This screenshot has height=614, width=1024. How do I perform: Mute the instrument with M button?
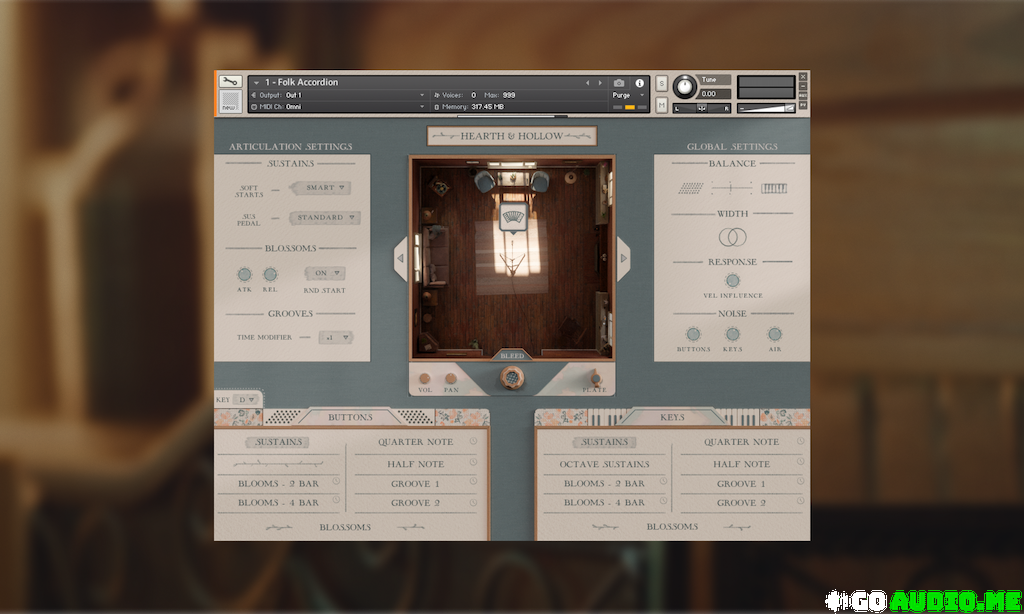[662, 105]
